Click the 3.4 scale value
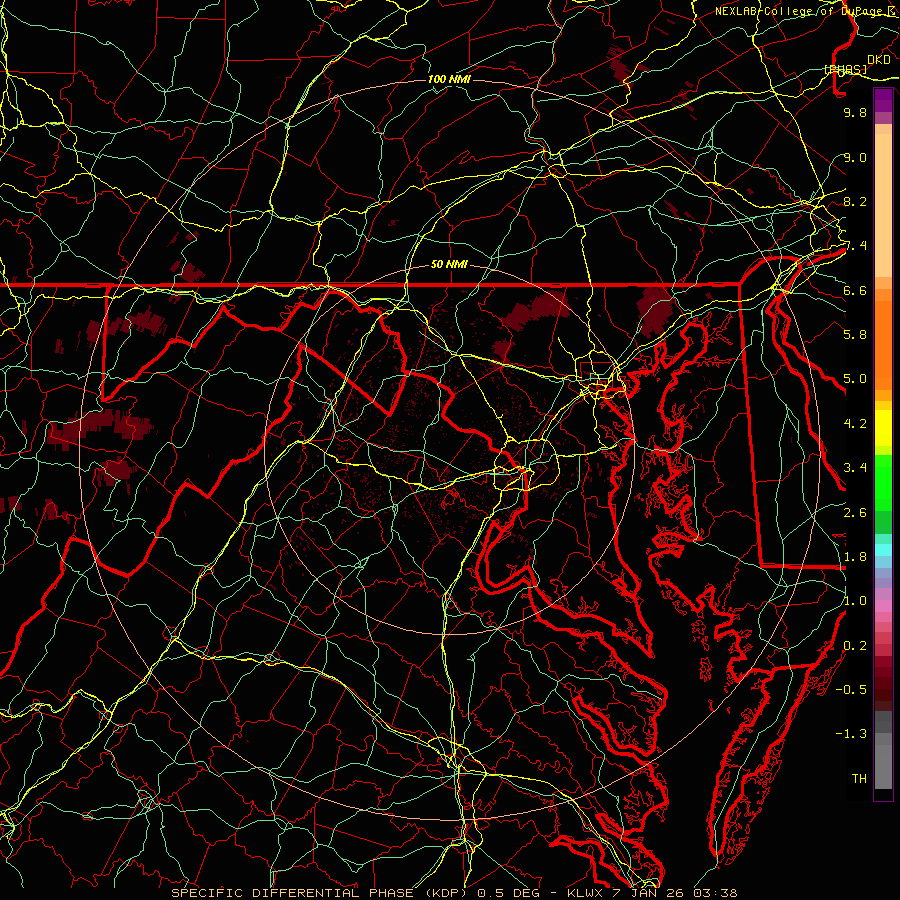Image resolution: width=900 pixels, height=900 pixels. pyautogui.click(x=855, y=467)
